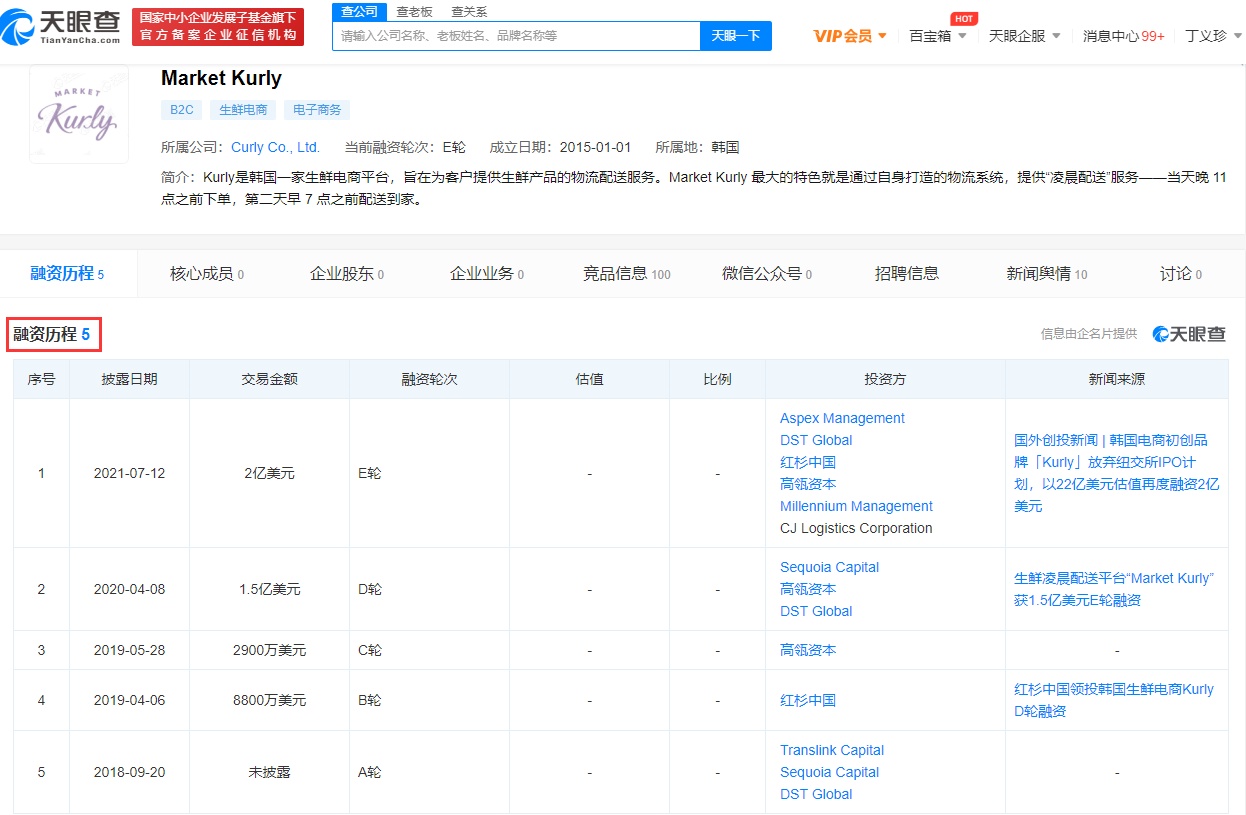Open Sequoia Capital investor in D轮 row
This screenshot has height=815, width=1246.
point(829,567)
